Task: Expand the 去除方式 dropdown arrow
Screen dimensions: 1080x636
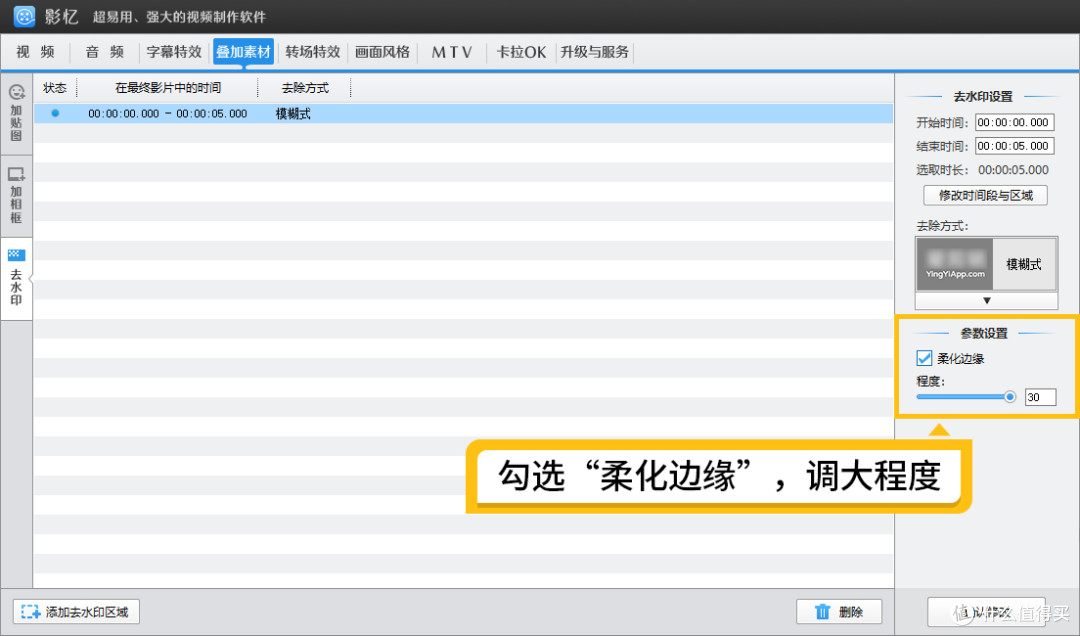Action: tap(986, 300)
